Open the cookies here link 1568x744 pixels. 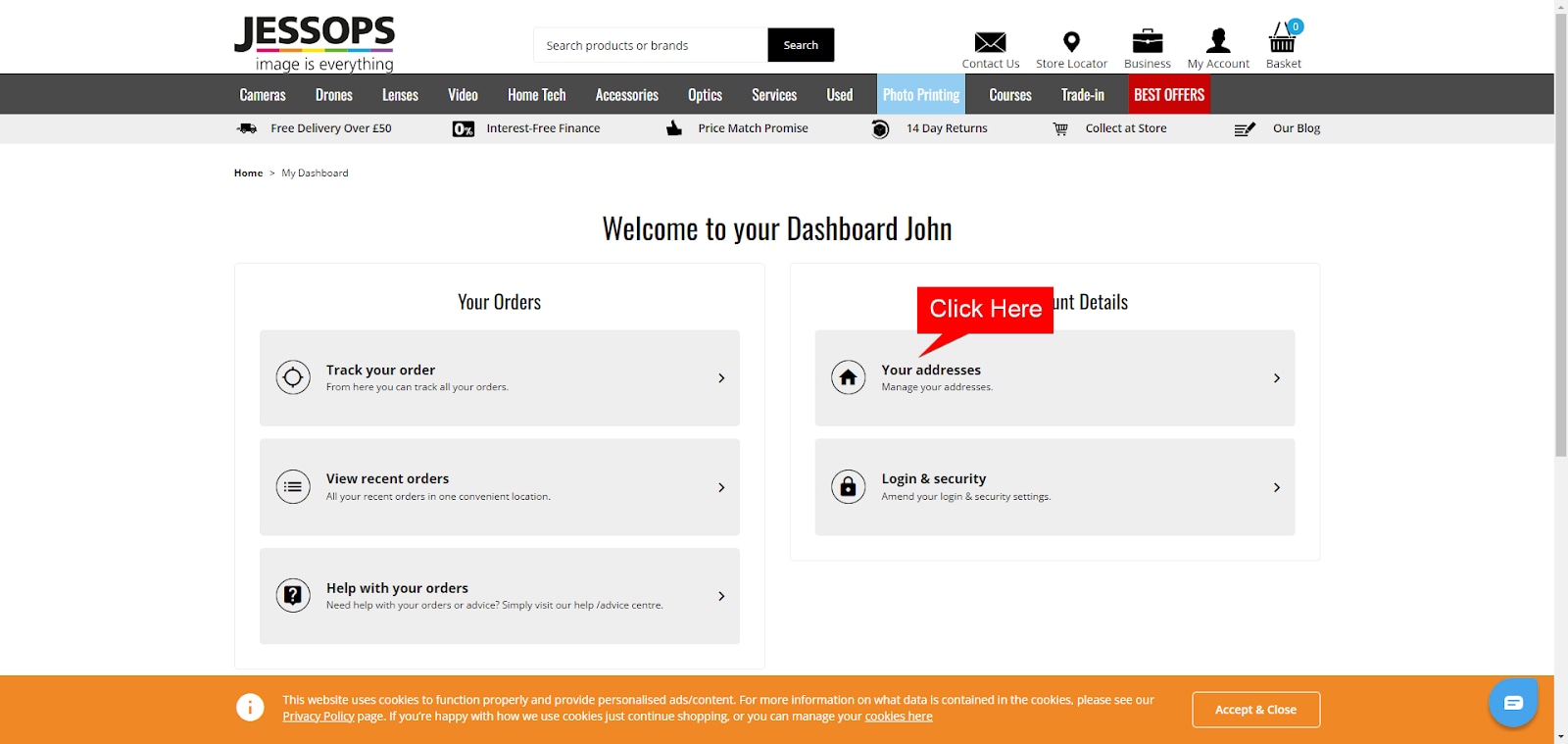tap(899, 717)
